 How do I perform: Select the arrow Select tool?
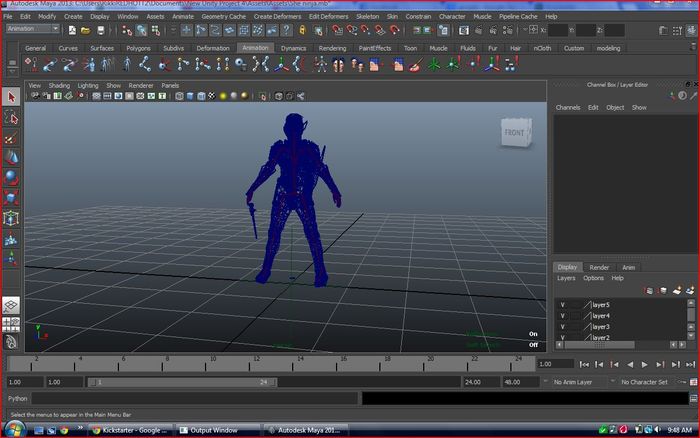tap(11, 97)
